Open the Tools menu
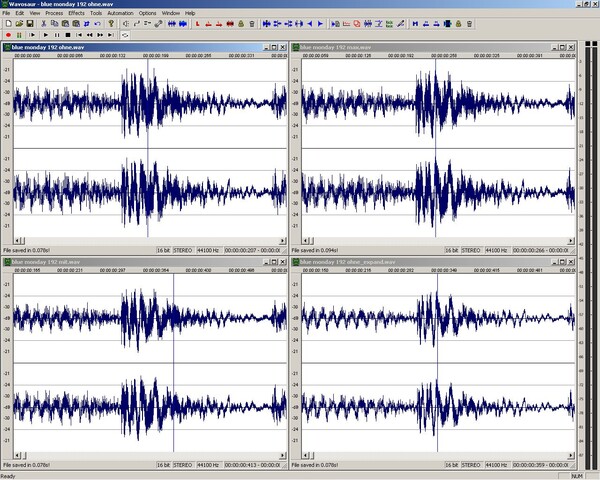Viewport: 600px width, 480px height. 96,13
